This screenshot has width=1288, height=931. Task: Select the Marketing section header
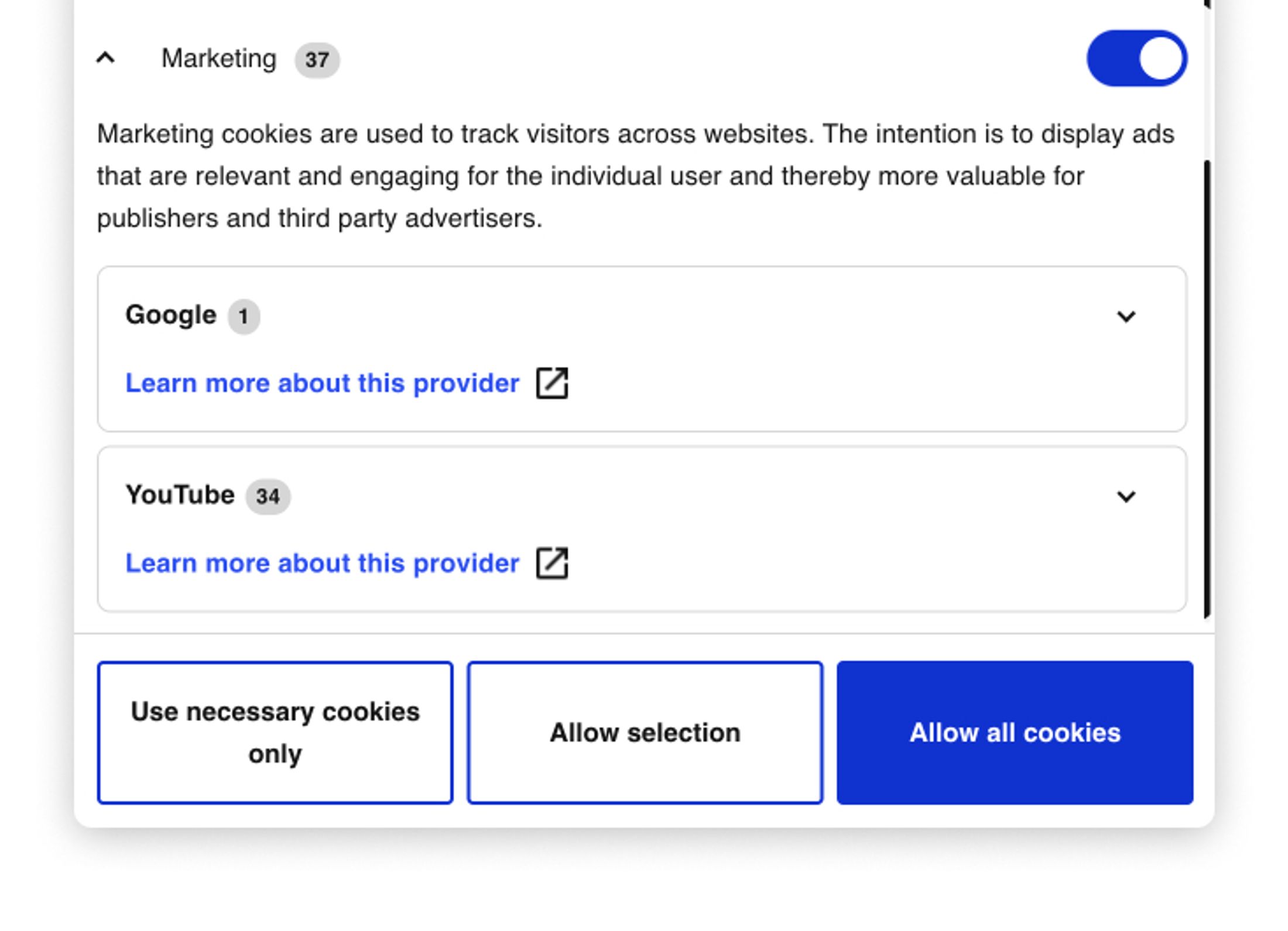pyautogui.click(x=219, y=58)
